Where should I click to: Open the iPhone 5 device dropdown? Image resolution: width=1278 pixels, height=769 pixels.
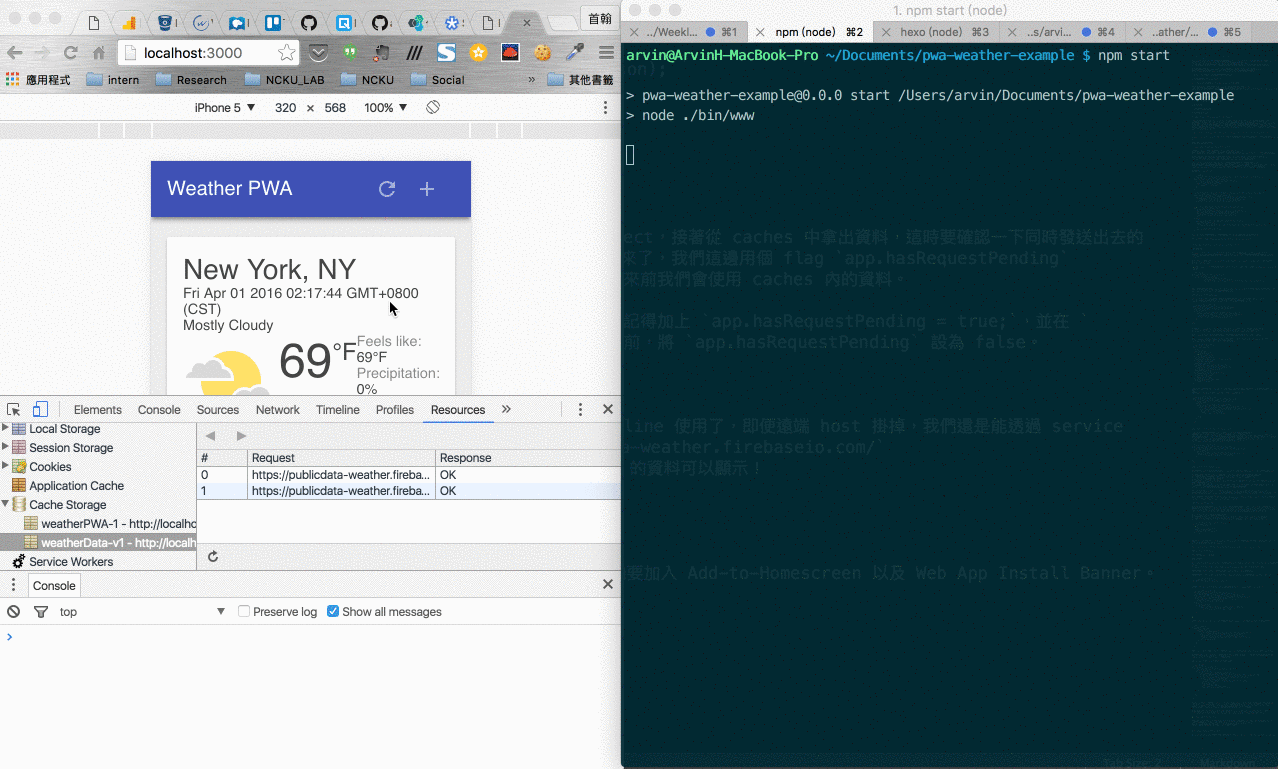[x=225, y=107]
